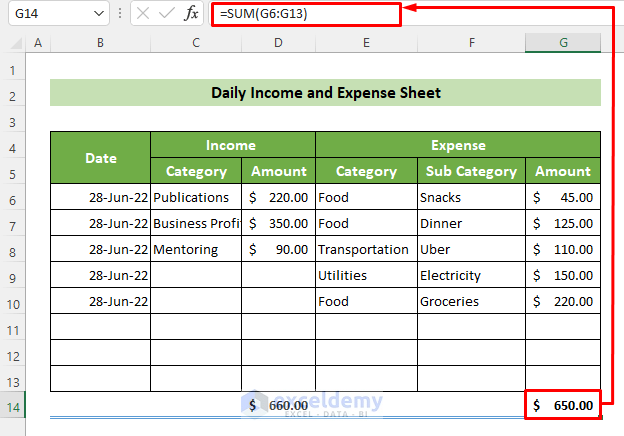Click the Enter checkmark icon in formula bar

tap(166, 14)
